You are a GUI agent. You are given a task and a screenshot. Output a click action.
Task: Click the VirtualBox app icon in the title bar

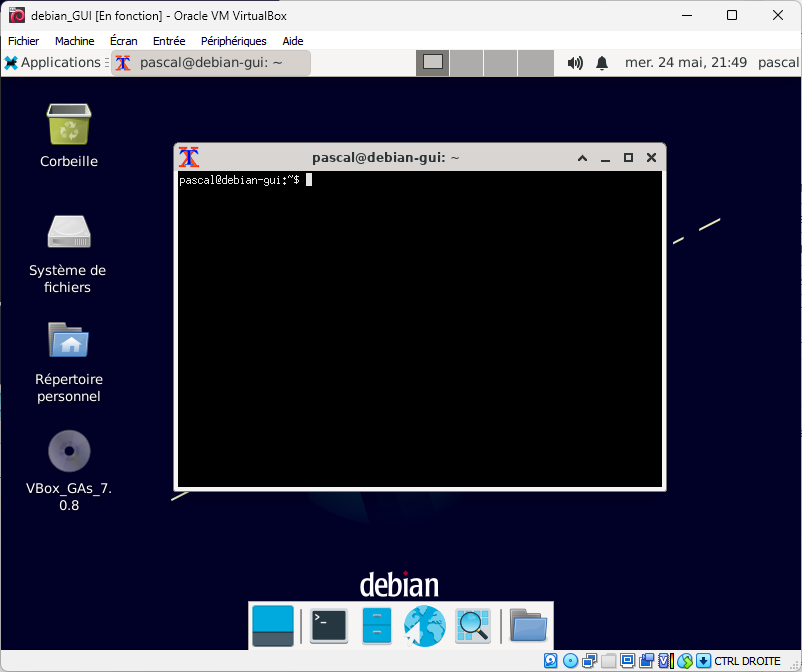point(16,15)
